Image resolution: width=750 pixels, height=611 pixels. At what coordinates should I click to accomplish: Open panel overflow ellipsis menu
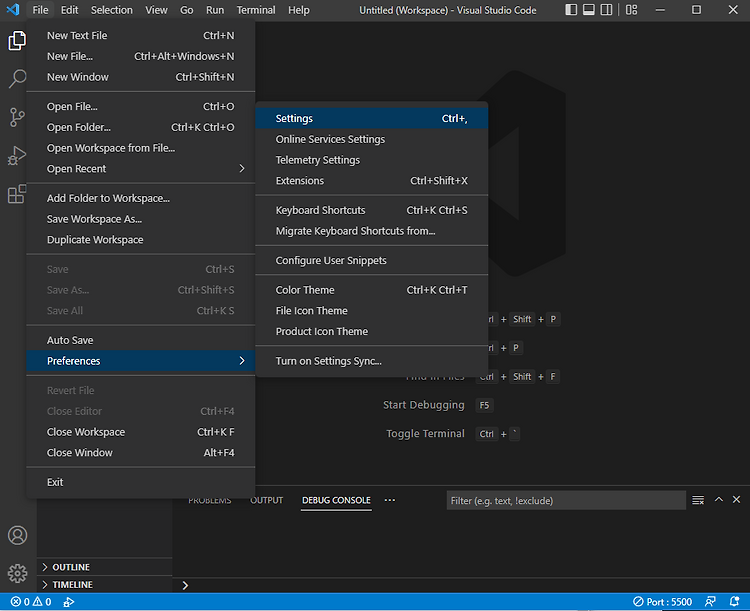pos(390,500)
